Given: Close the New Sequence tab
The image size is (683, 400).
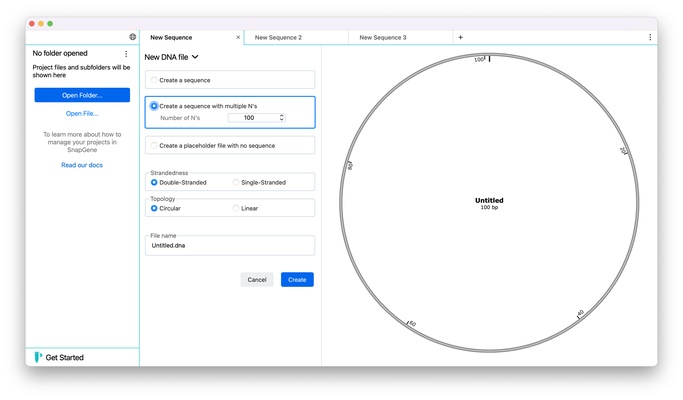Looking at the screenshot, I should tap(238, 37).
